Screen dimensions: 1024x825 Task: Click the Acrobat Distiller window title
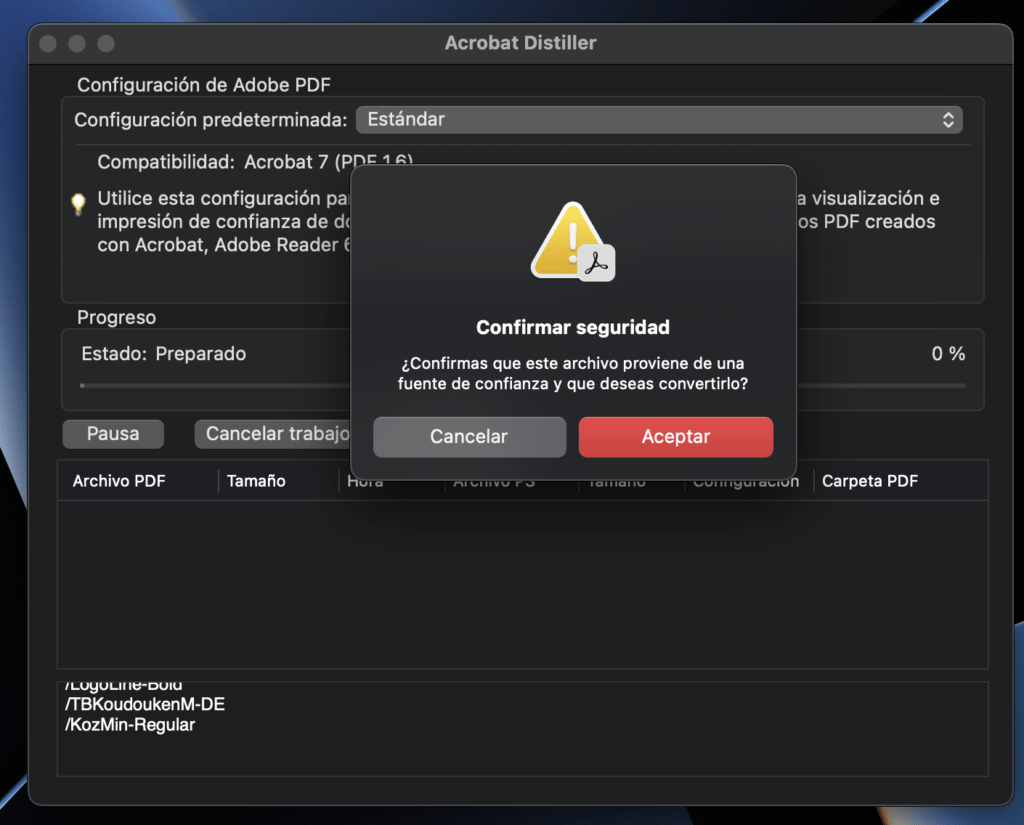pos(520,42)
